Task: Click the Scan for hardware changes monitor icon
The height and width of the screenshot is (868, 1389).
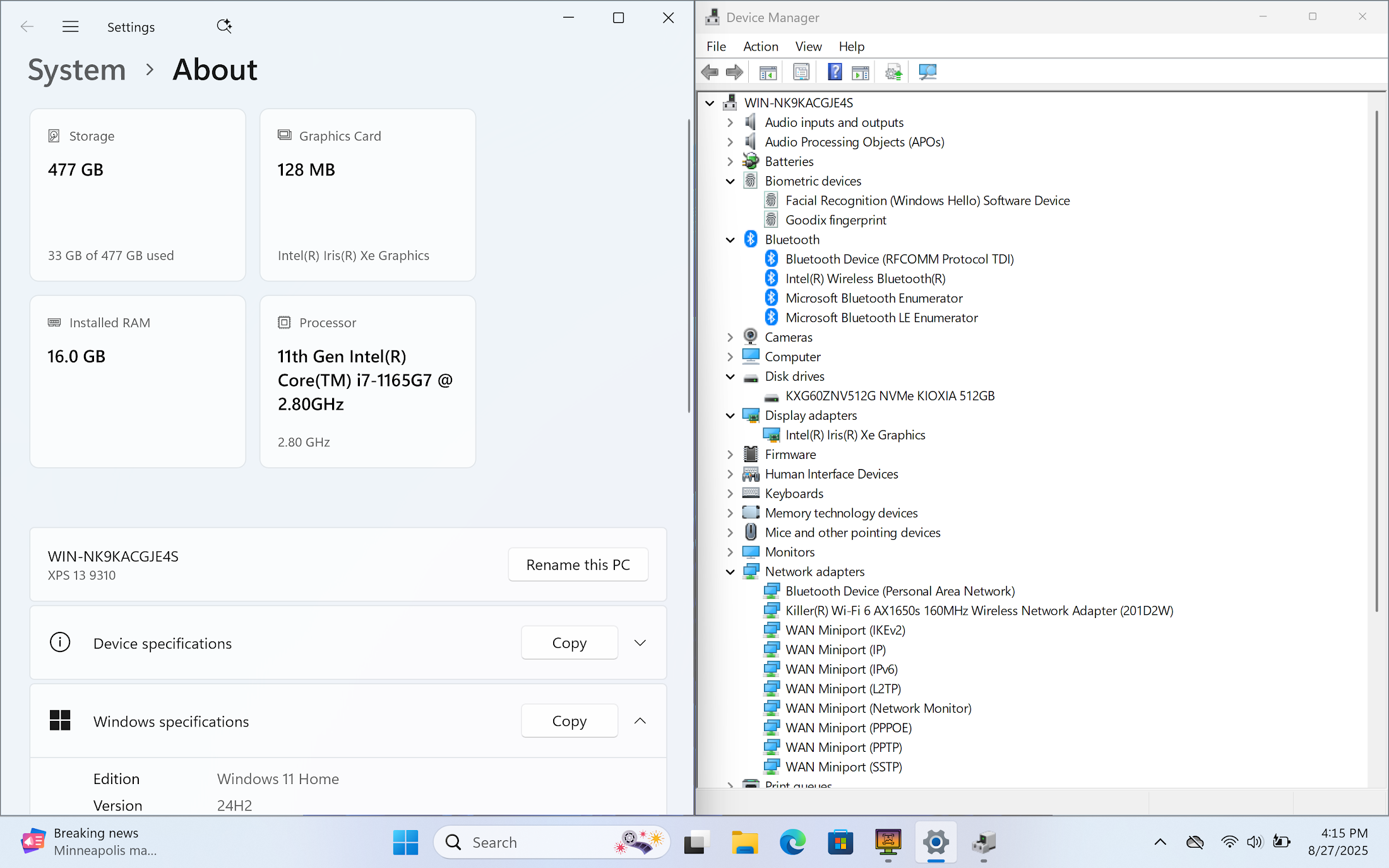Action: pyautogui.click(x=927, y=72)
